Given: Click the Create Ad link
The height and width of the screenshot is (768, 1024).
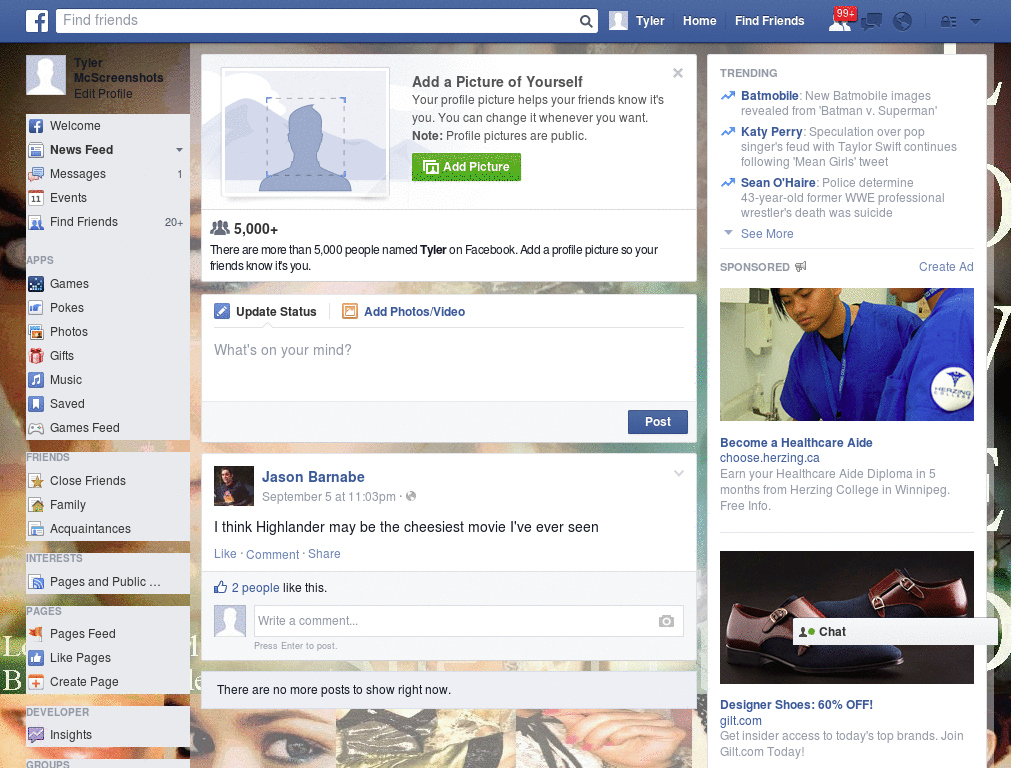Looking at the screenshot, I should click(x=946, y=266).
